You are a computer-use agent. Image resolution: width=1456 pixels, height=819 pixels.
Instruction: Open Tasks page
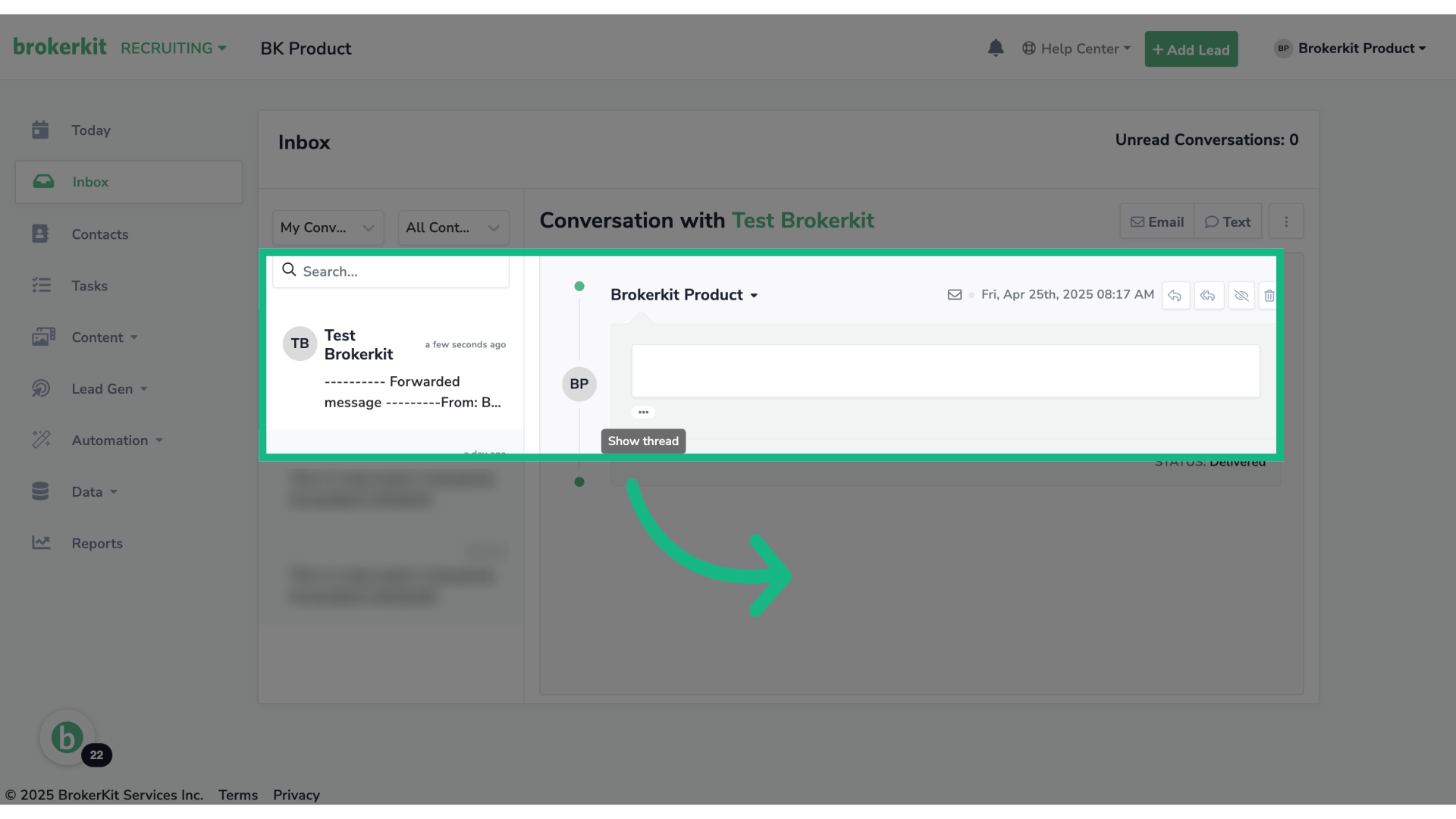(89, 286)
